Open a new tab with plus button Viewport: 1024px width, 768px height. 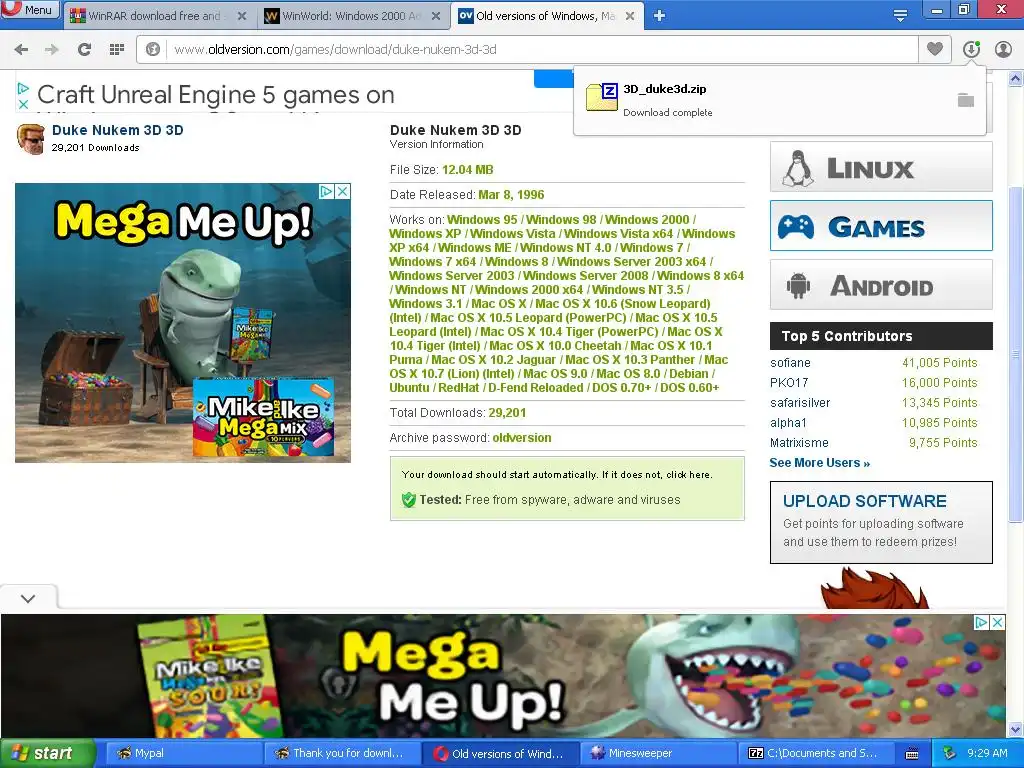pyautogui.click(x=660, y=16)
